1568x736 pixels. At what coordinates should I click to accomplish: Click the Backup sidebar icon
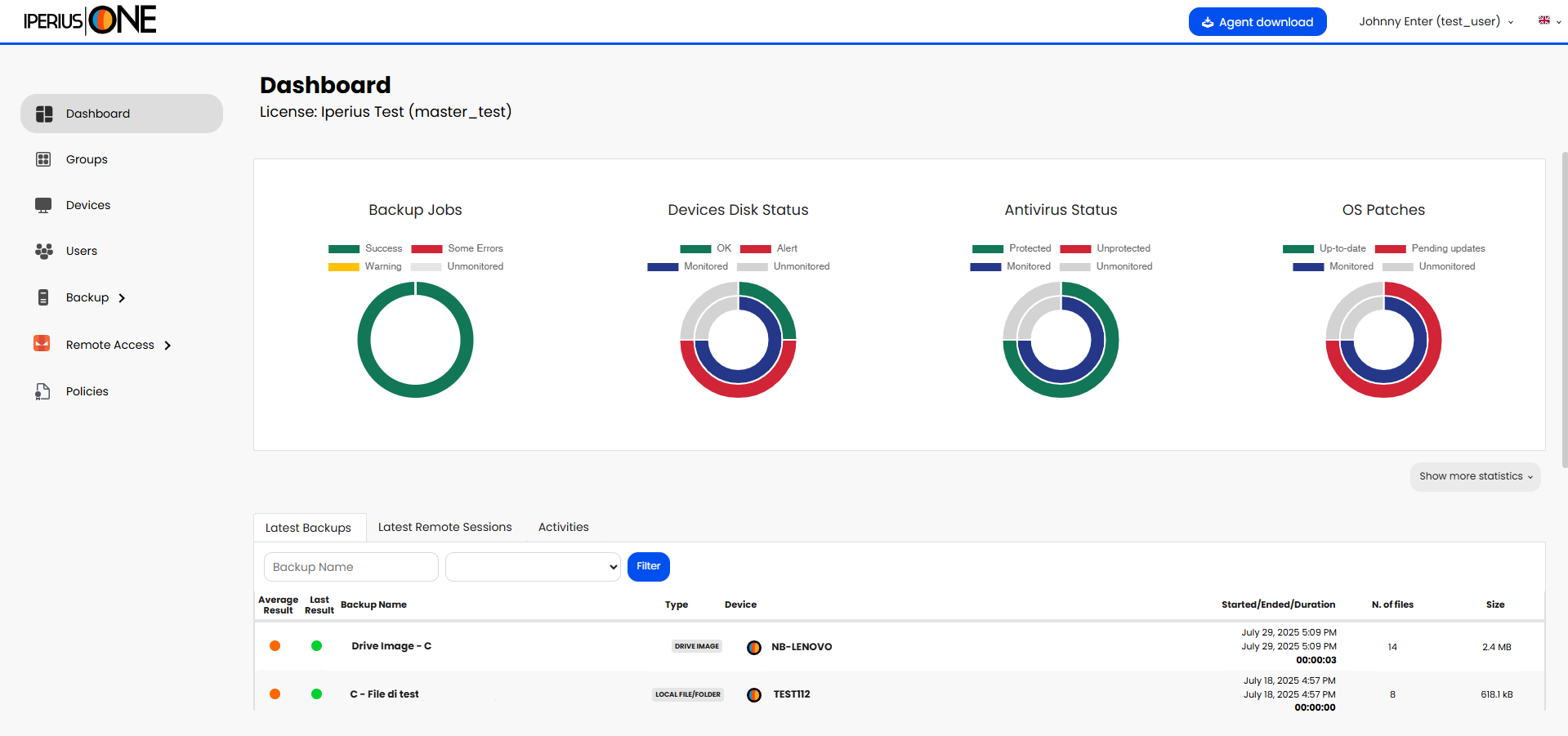43,297
